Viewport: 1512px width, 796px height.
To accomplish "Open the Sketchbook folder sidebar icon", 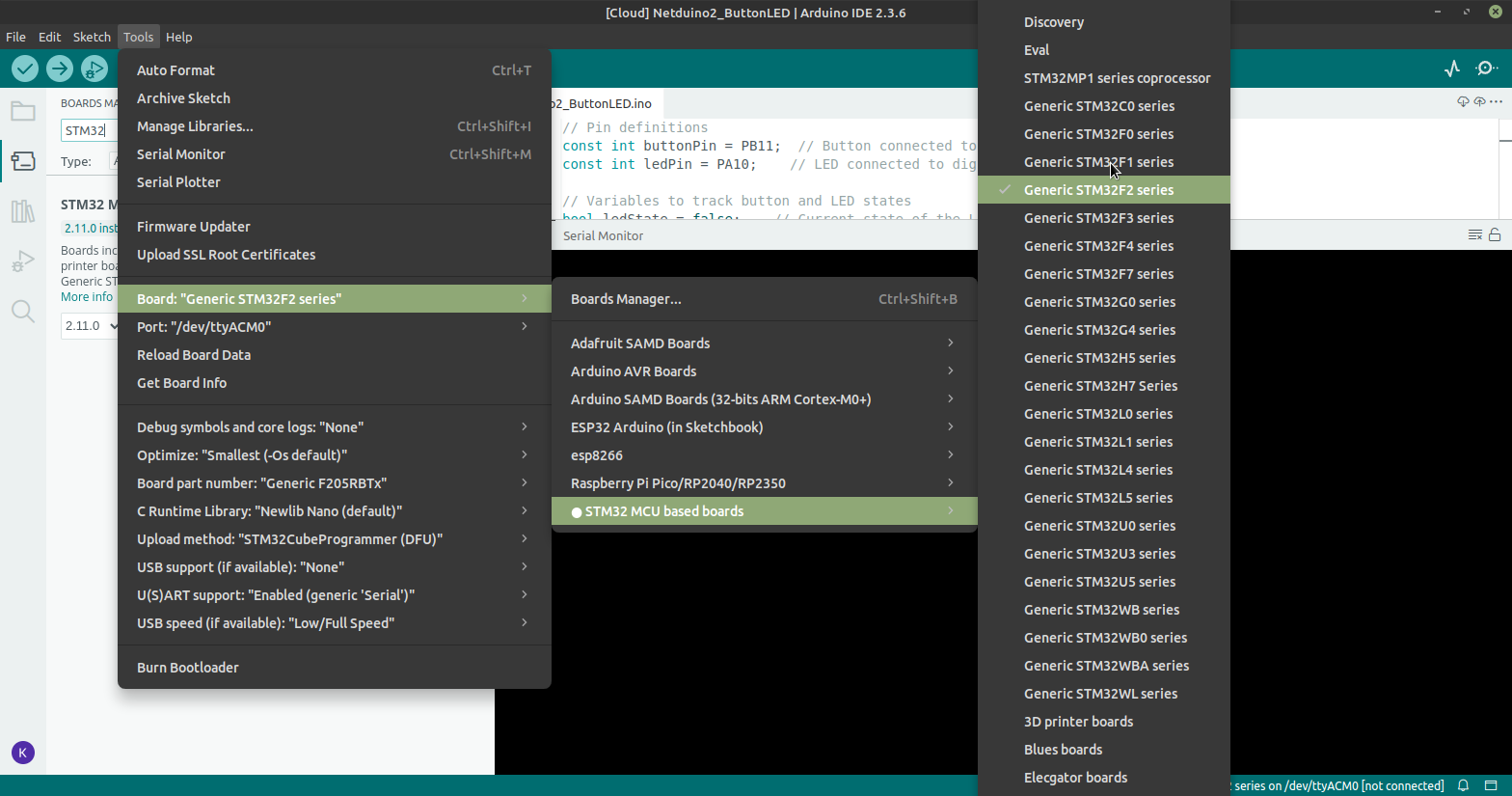I will (x=23, y=111).
